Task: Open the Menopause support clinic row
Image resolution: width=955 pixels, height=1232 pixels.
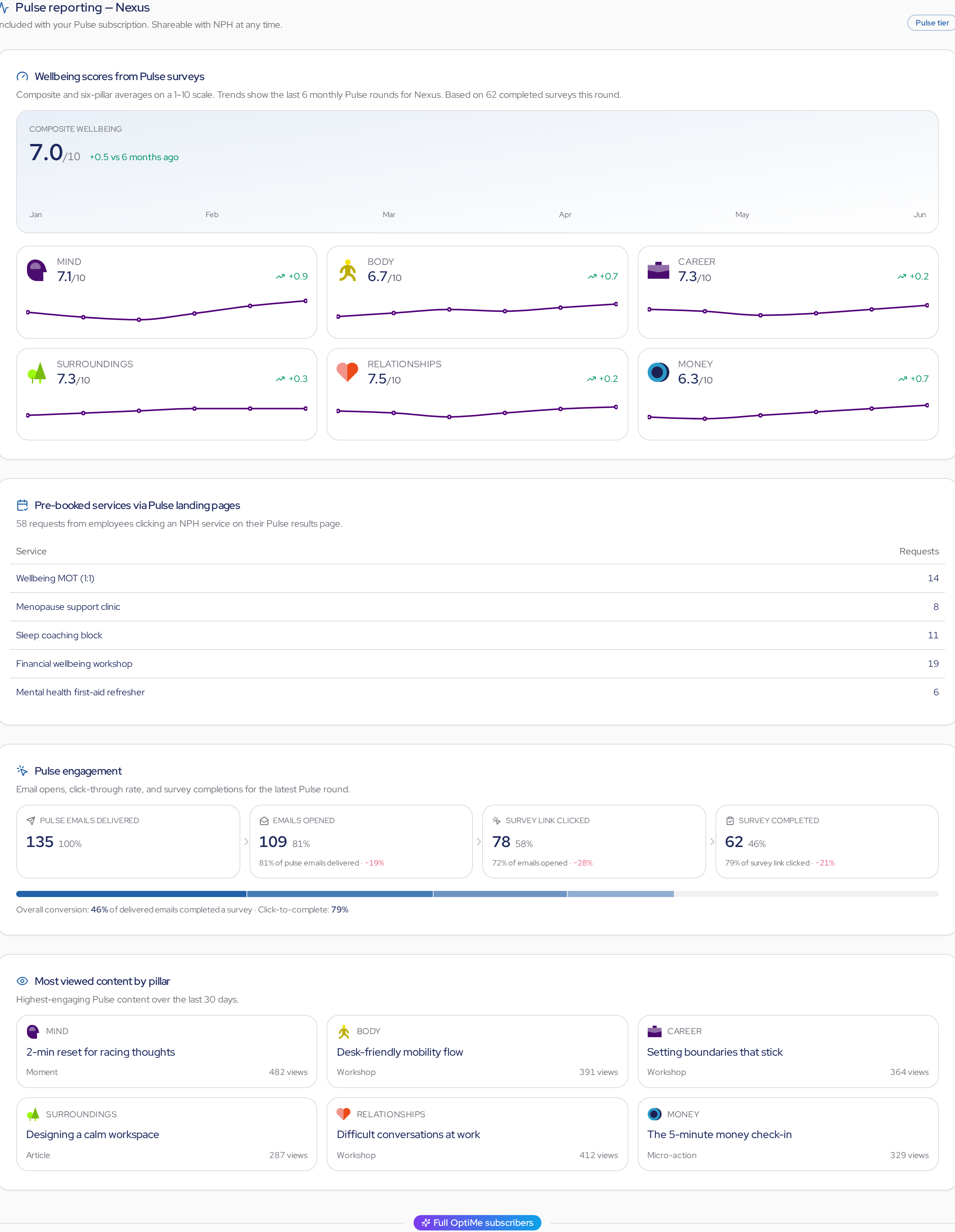Action: [x=477, y=607]
